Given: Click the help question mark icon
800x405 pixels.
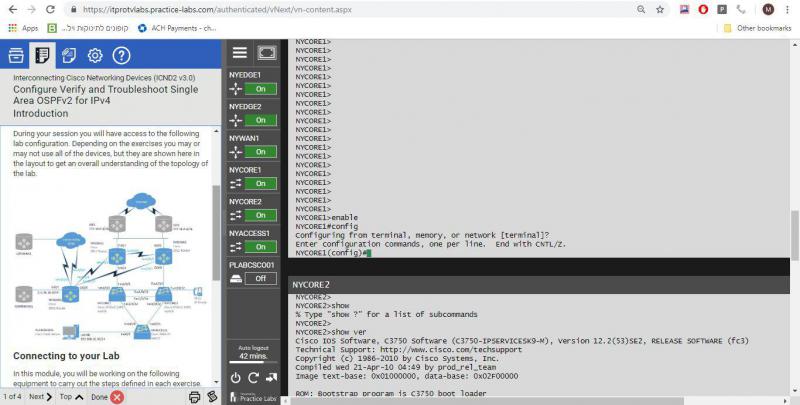Looking at the screenshot, I should tap(121, 55).
